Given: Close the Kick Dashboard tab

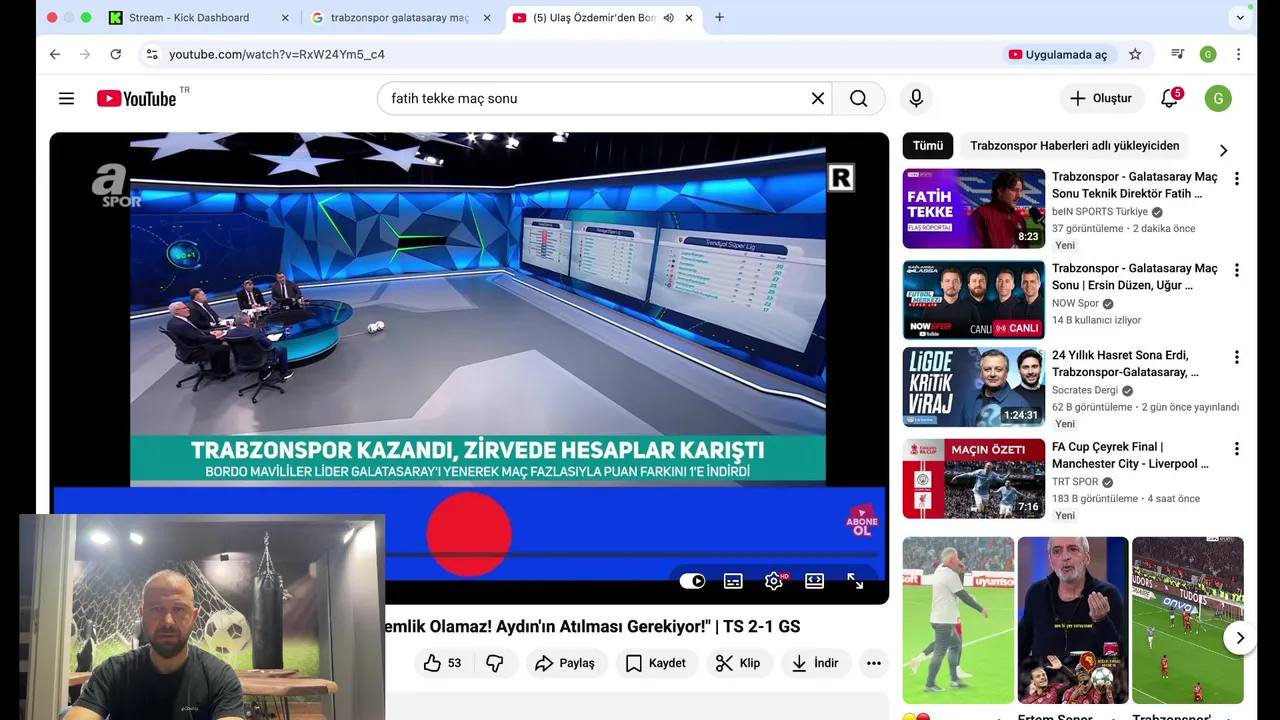Looking at the screenshot, I should (285, 18).
